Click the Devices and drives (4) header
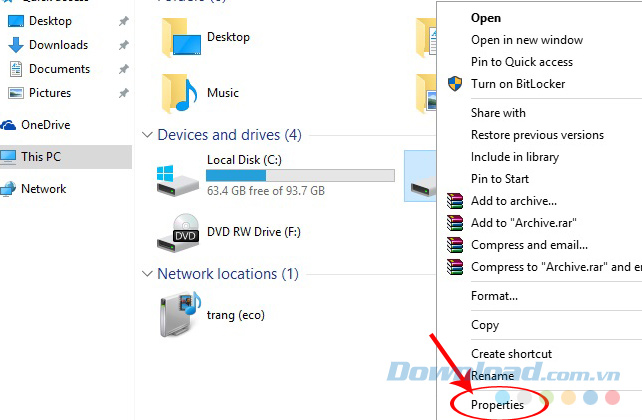Screen dimensions: 642x420 229,135
